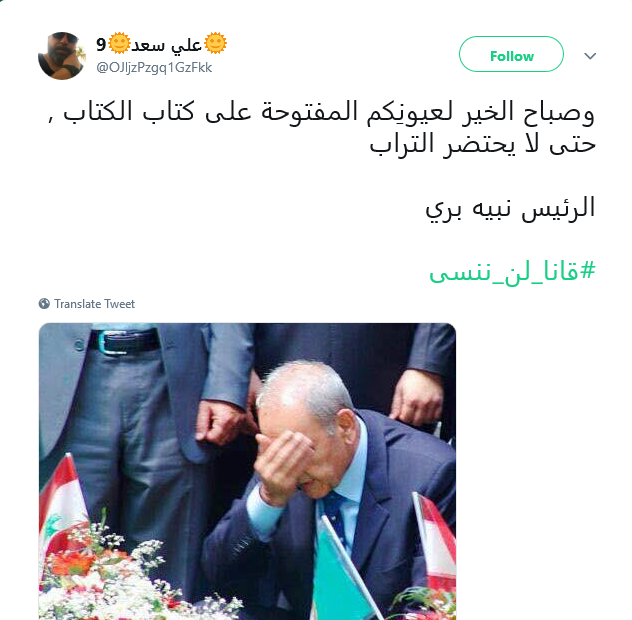632x620 pixels.
Task: Click the belt buckle in the photo
Action: point(110,343)
